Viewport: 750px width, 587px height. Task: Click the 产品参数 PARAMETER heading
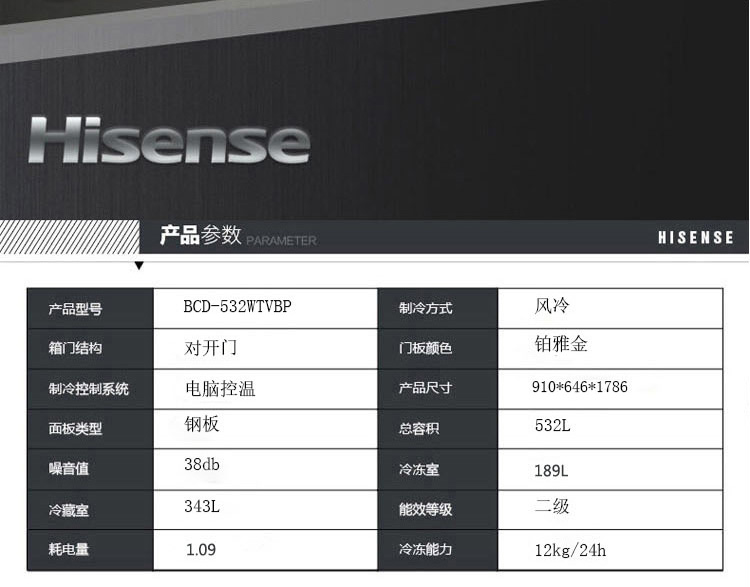click(238, 235)
